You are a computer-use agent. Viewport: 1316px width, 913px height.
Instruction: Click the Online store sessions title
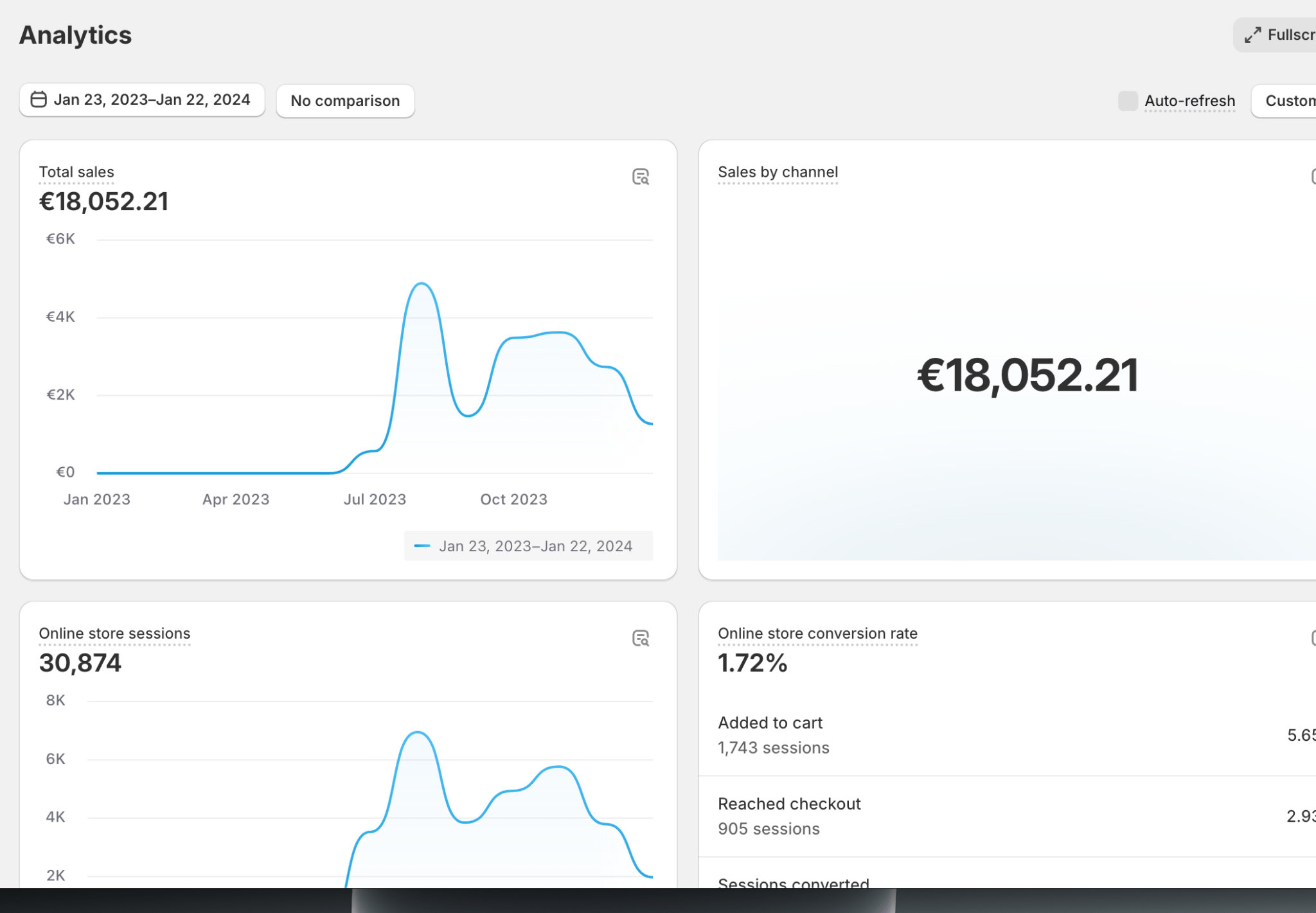click(114, 634)
